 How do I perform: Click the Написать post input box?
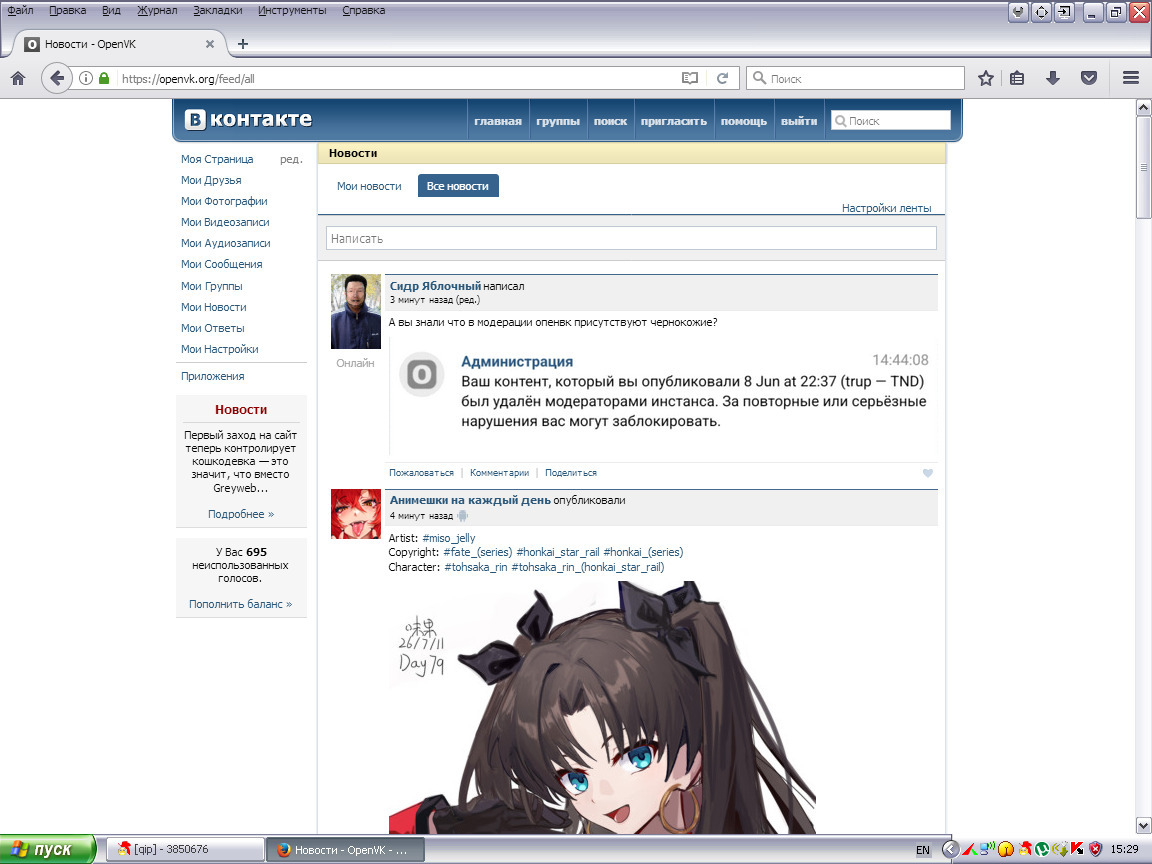click(631, 238)
